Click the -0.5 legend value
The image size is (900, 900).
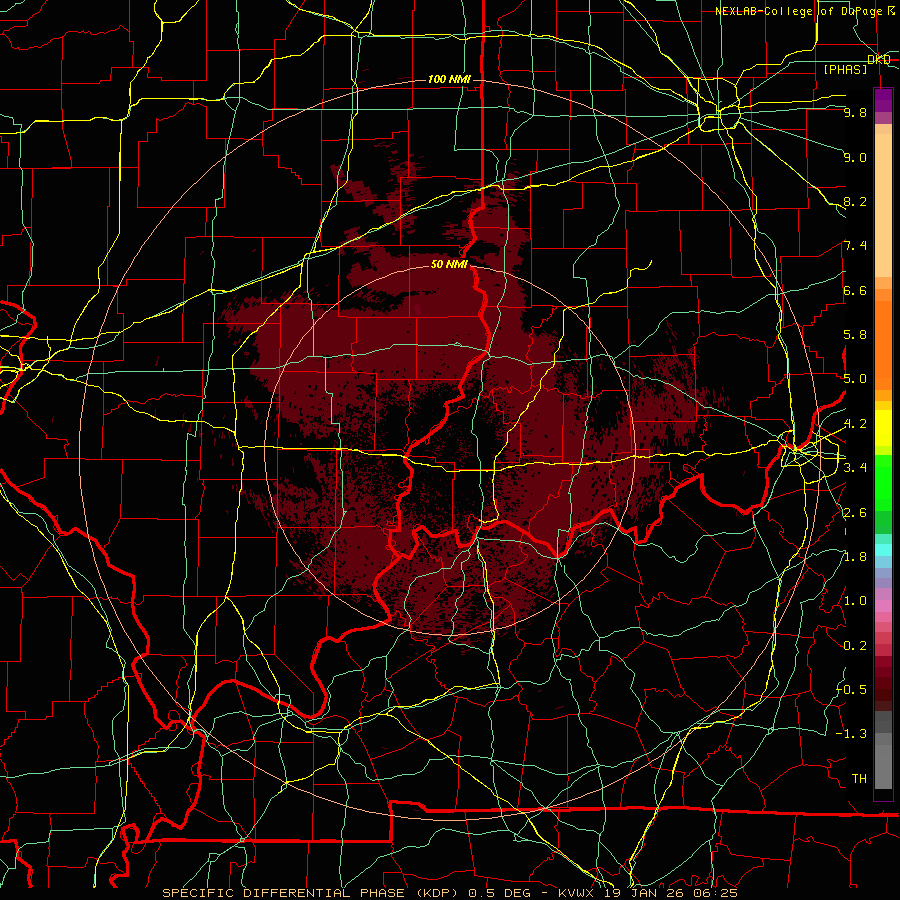pyautogui.click(x=852, y=689)
